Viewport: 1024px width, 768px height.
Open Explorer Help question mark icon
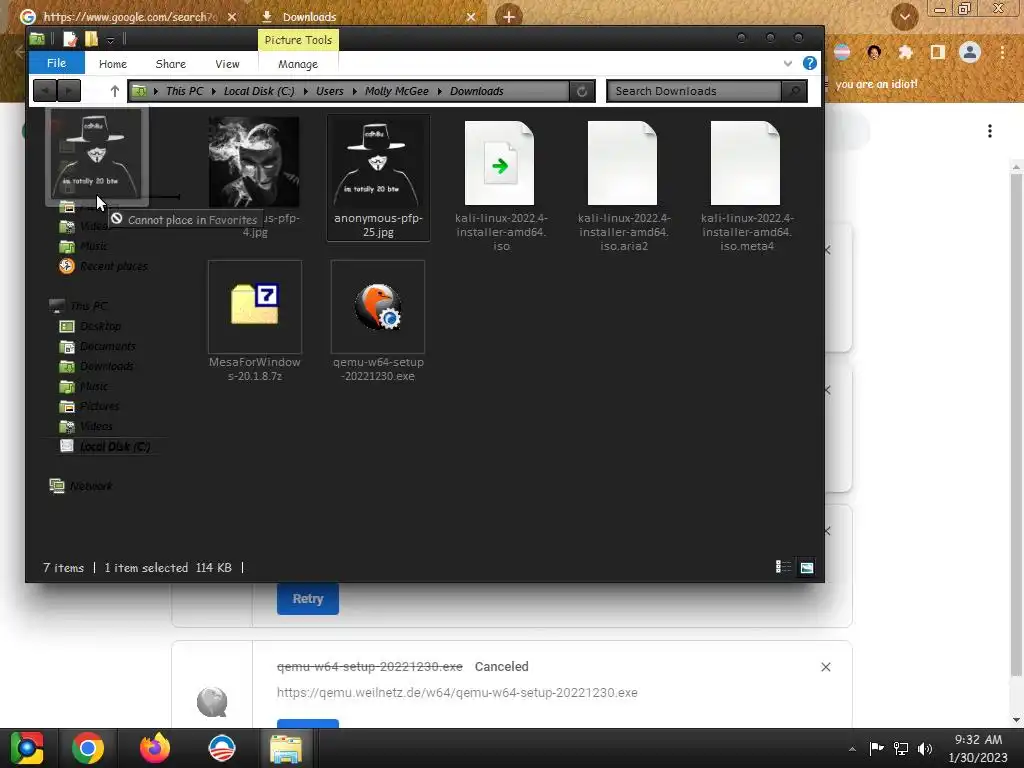tap(809, 63)
